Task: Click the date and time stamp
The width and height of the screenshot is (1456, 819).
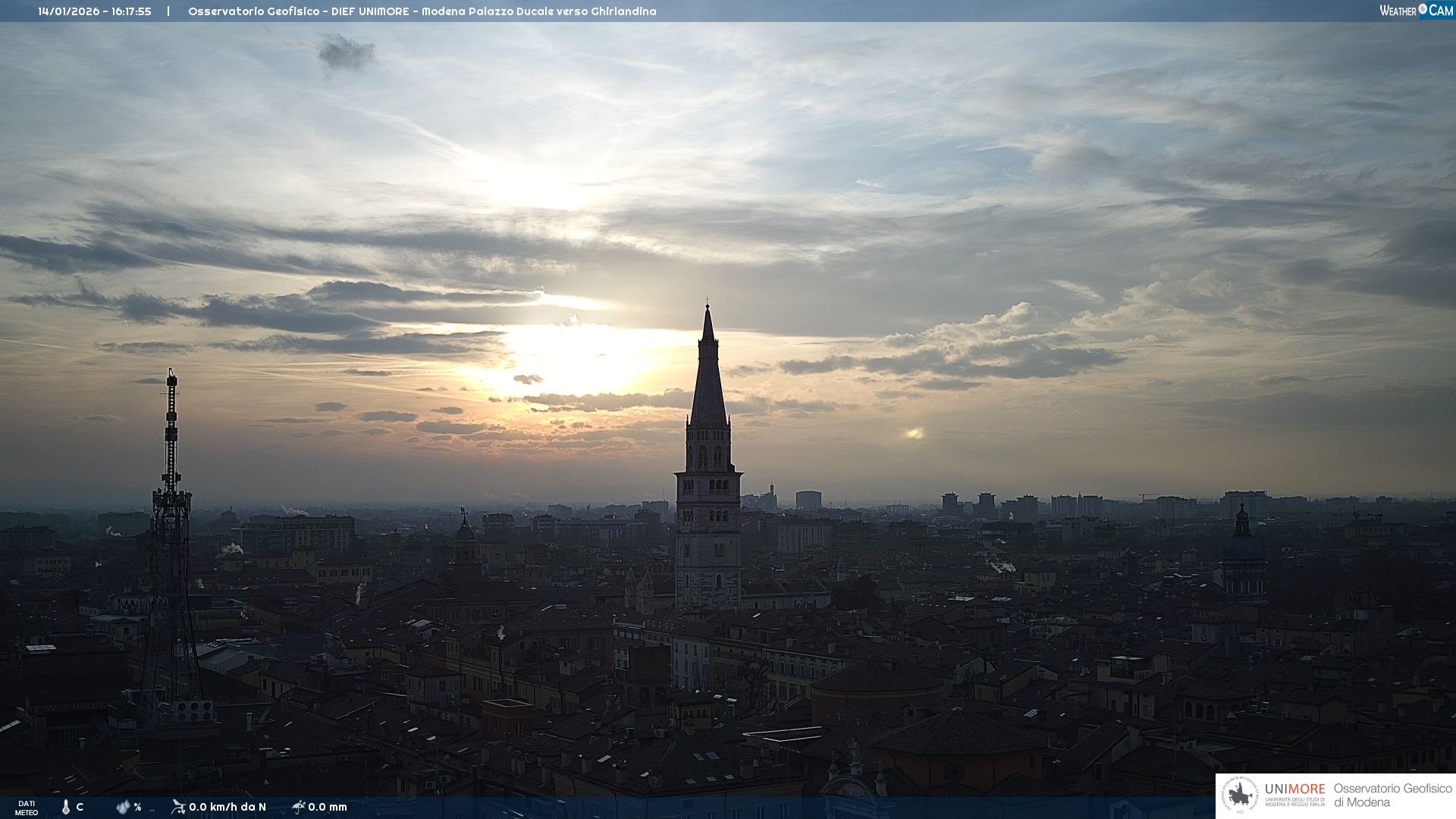Action: point(95,11)
